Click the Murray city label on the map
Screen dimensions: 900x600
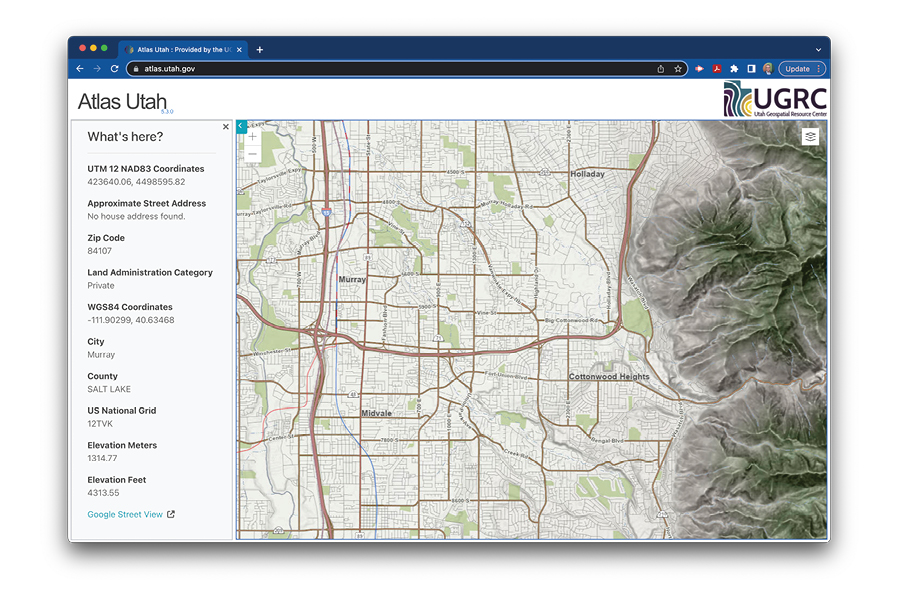point(352,280)
